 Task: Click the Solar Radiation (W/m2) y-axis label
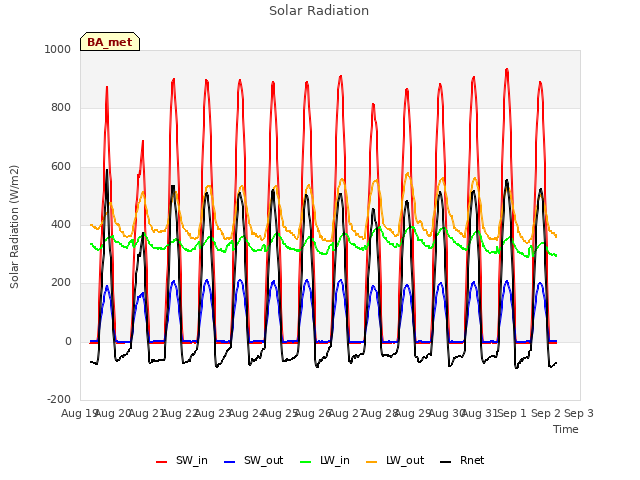14,227
